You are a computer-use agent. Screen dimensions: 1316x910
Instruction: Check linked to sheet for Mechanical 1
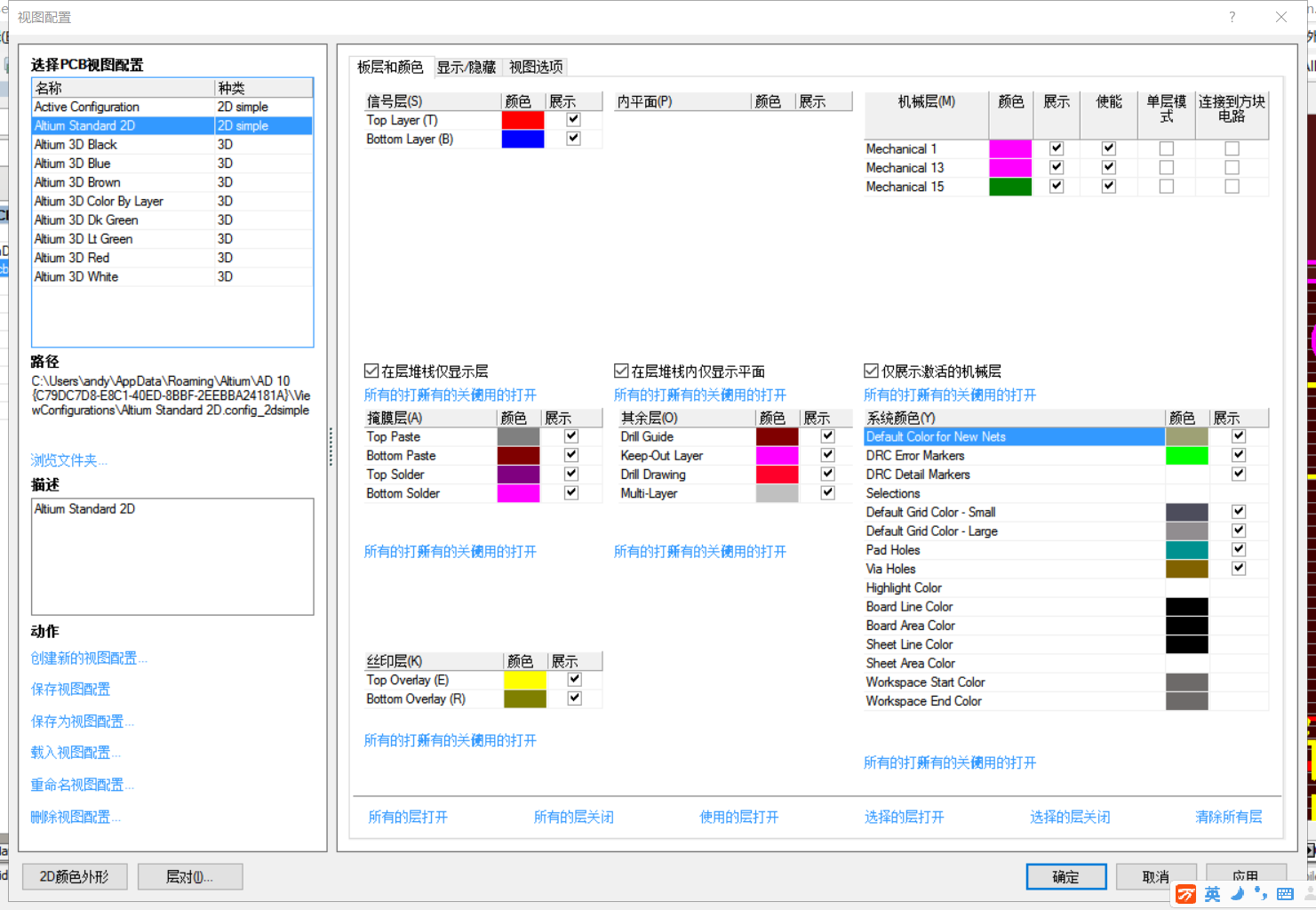(1232, 148)
